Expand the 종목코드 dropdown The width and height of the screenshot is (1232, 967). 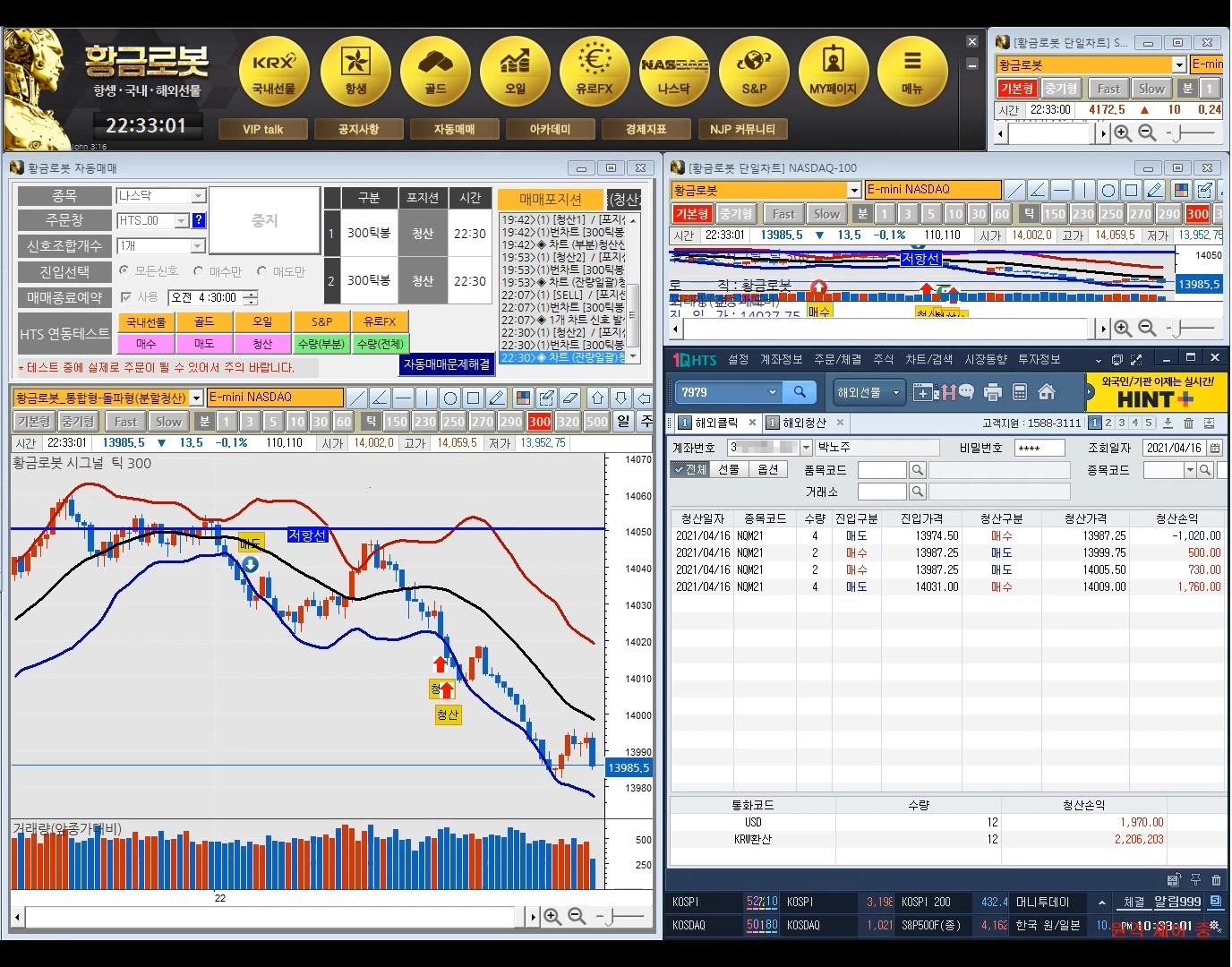[x=1190, y=470]
